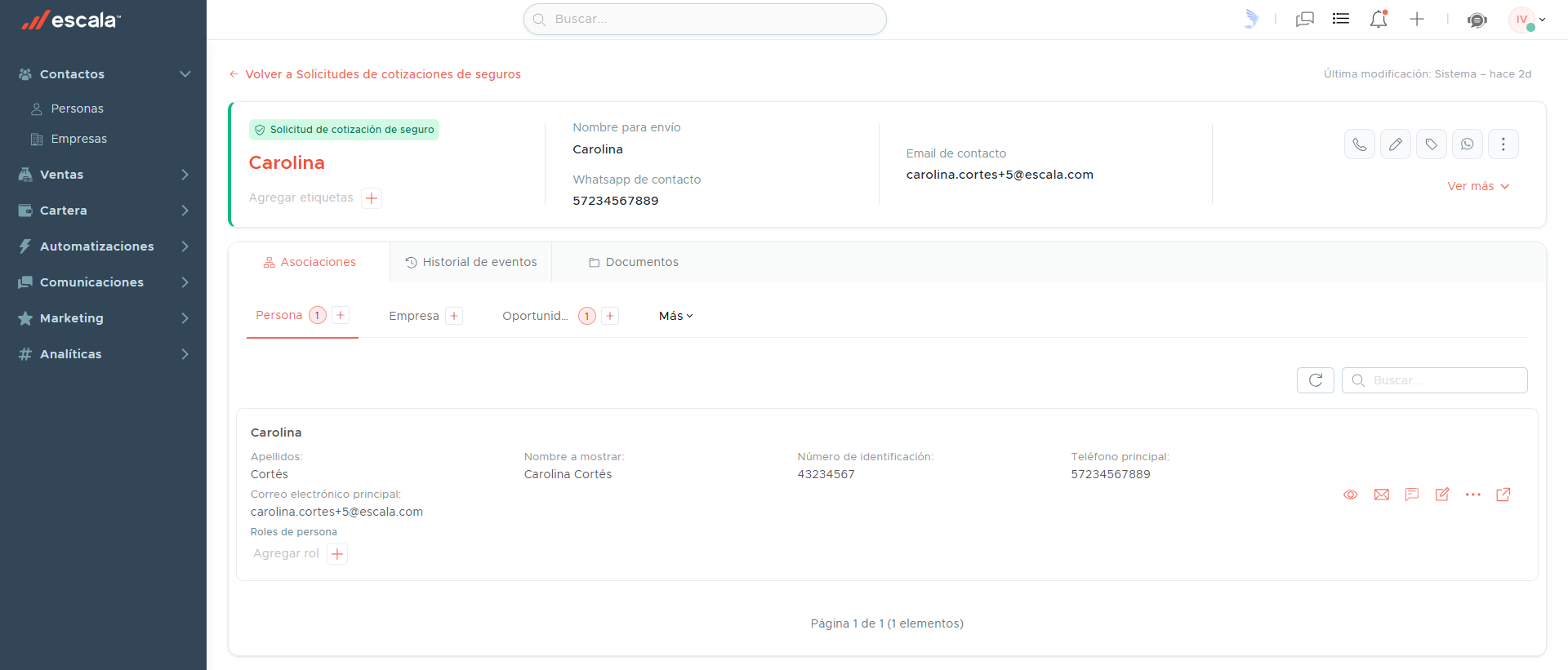
Task: Click the Solicitud de cotización de seguro badge
Action: click(x=344, y=130)
